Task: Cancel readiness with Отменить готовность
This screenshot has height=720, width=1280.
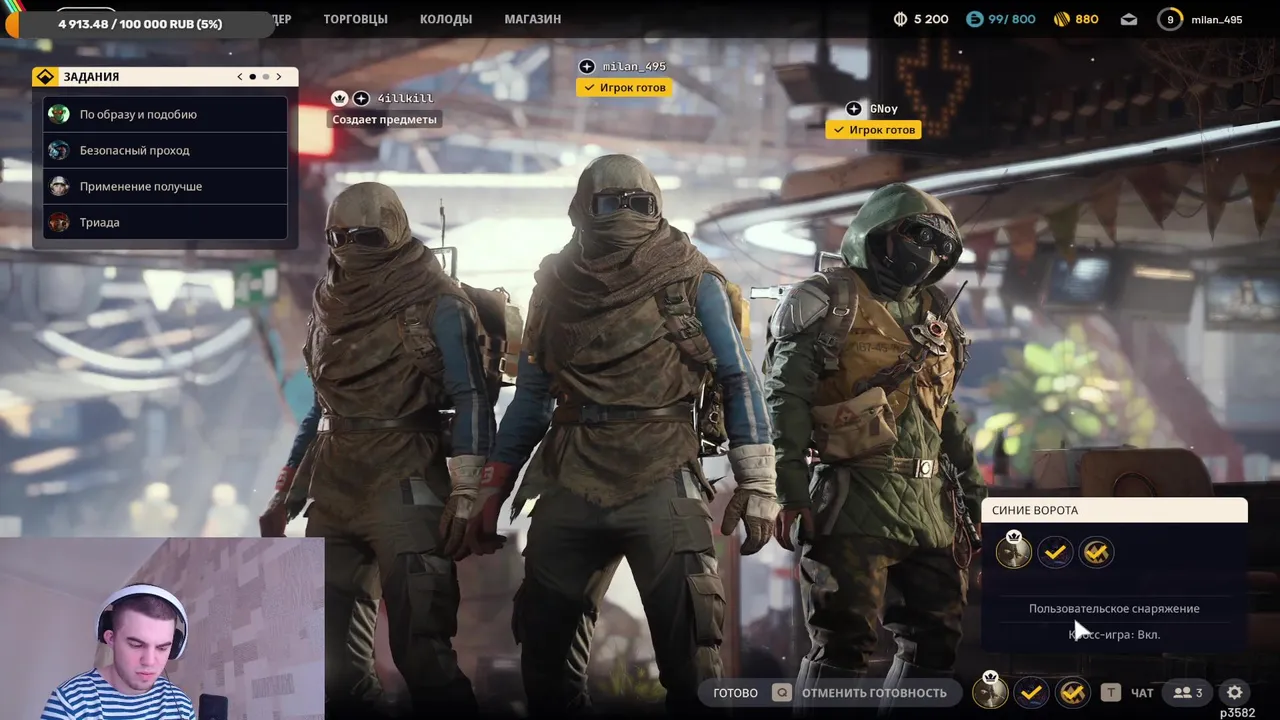Action: [874, 692]
